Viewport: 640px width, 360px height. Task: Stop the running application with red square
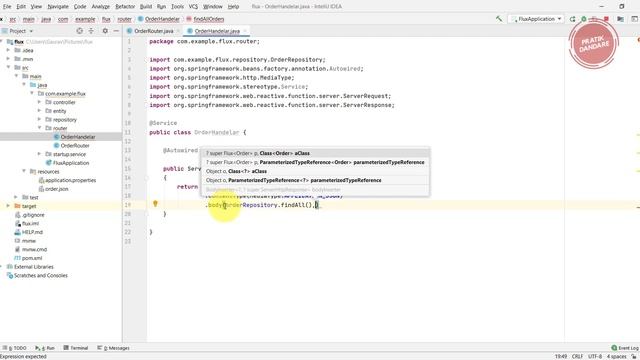point(607,19)
